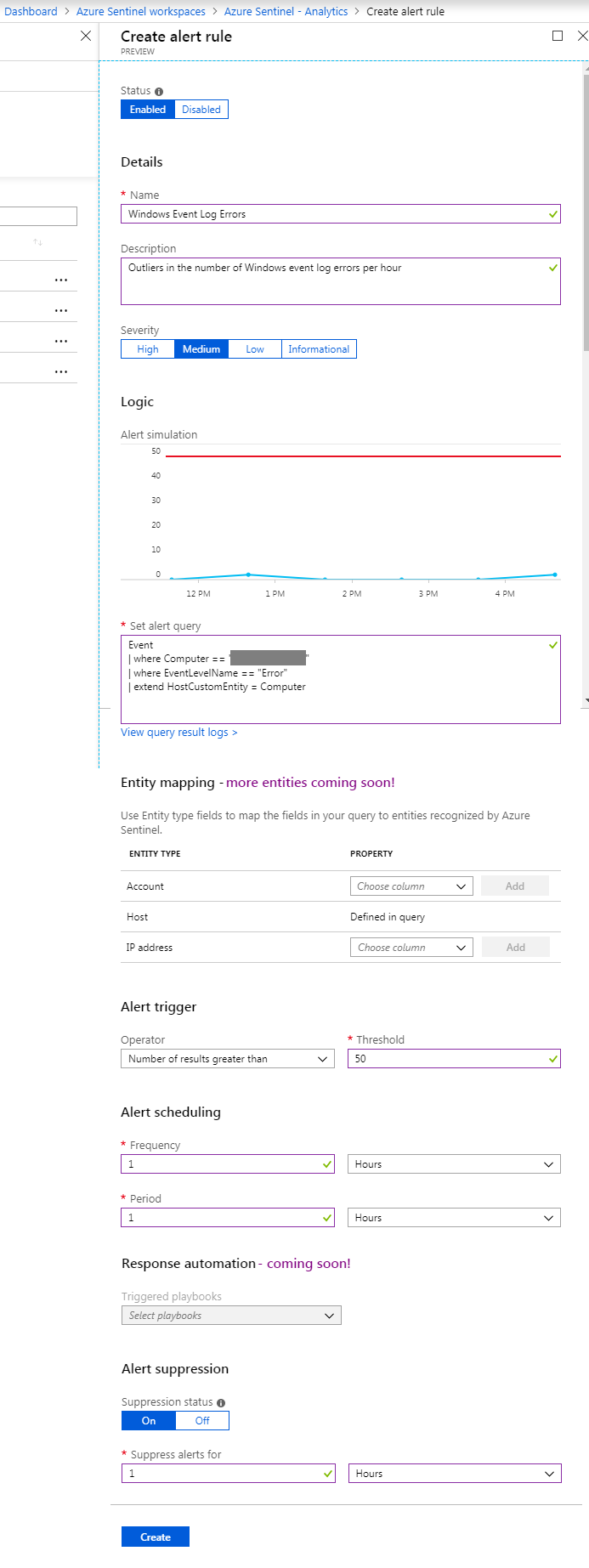
Task: Open first row ellipsis menu in left list
Action: (x=61, y=280)
